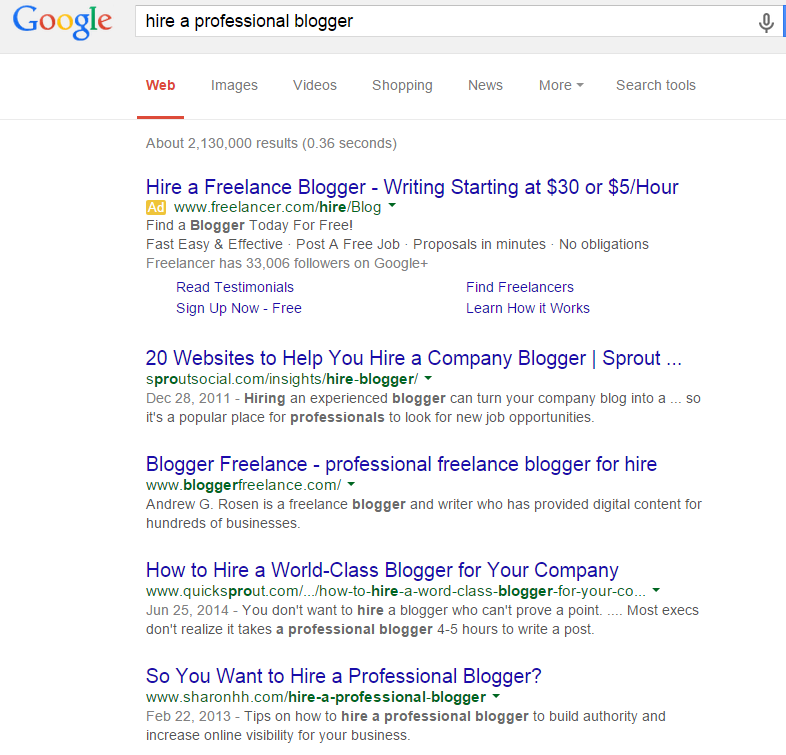786x755 pixels.
Task: Expand arrow next to bloggerfreelance.com URL
Action: click(x=352, y=485)
